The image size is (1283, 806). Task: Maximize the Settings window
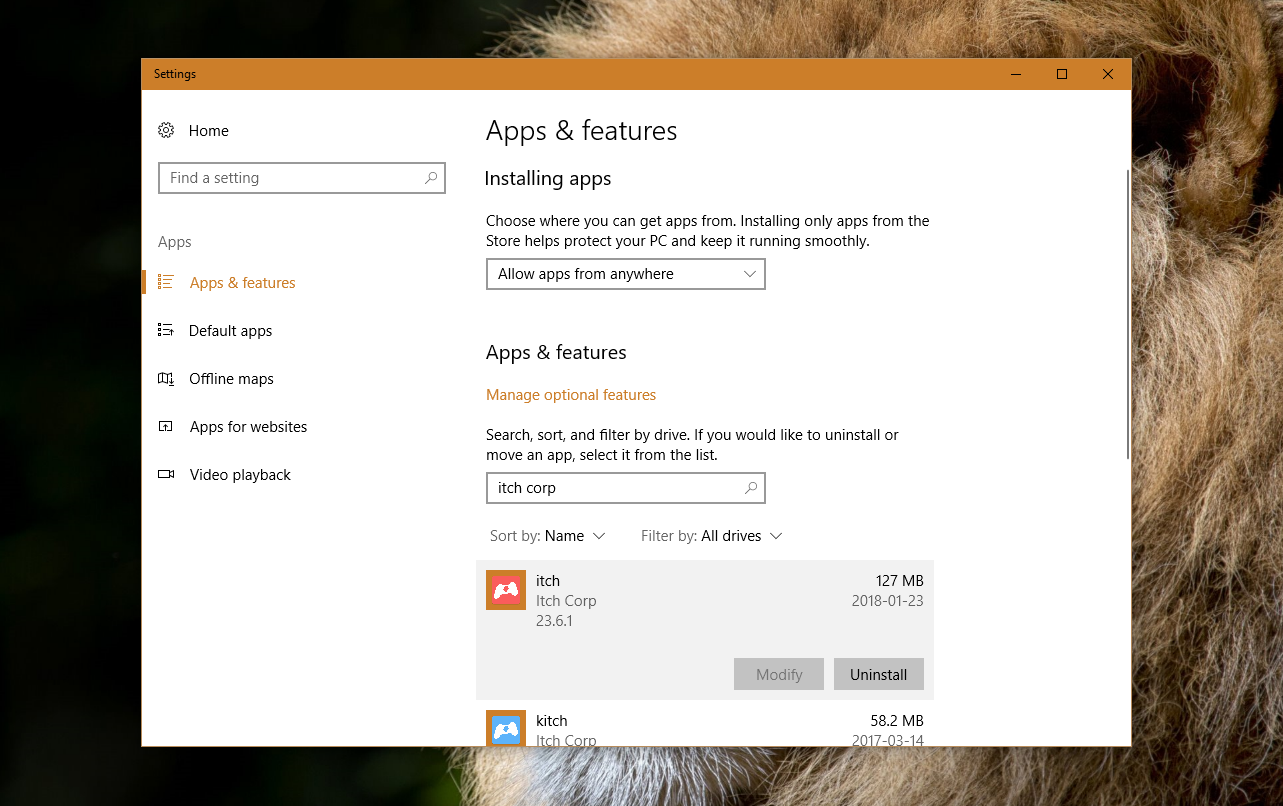pyautogui.click(x=1062, y=74)
